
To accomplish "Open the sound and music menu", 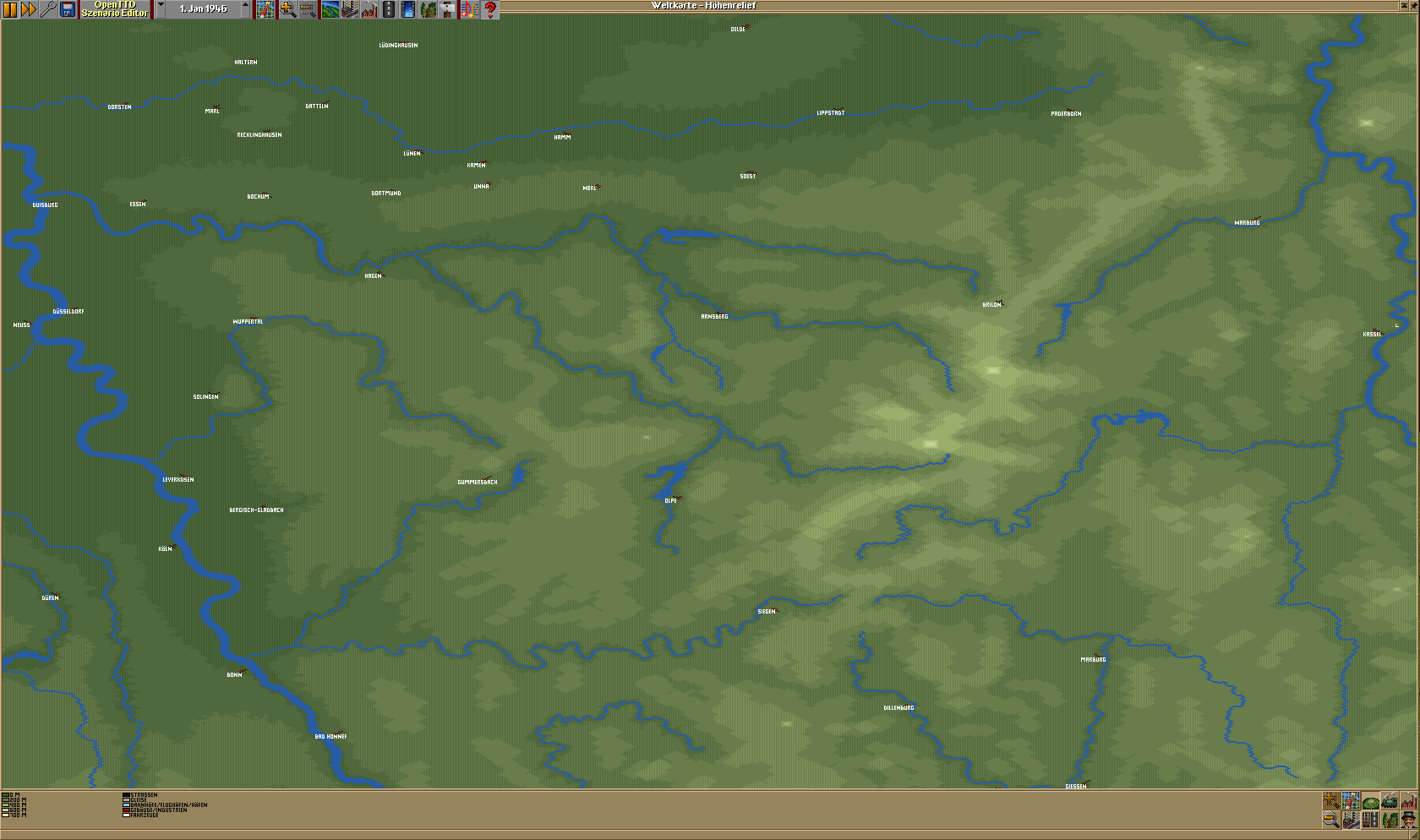I will (x=469, y=9).
